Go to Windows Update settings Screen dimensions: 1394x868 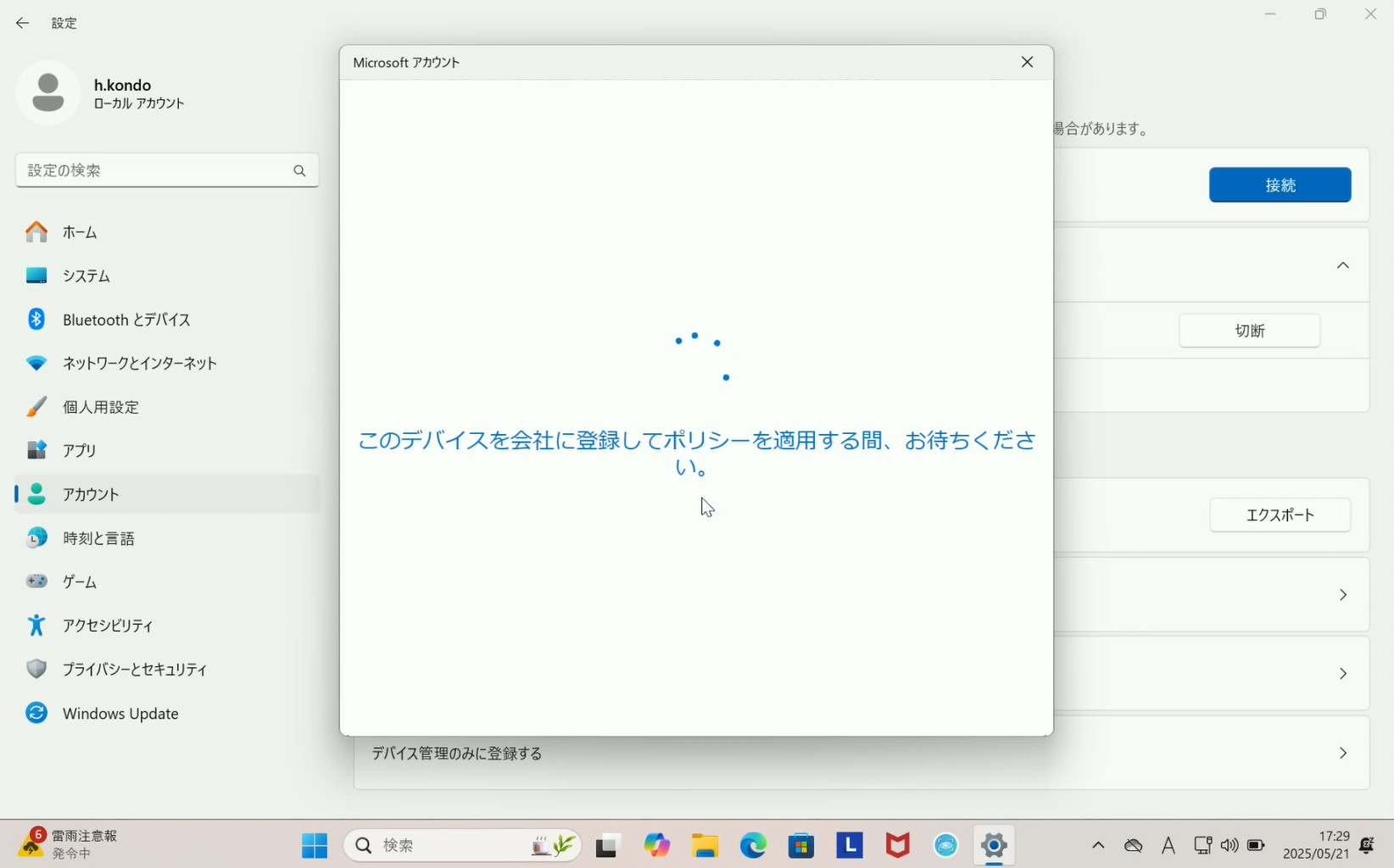click(120, 714)
